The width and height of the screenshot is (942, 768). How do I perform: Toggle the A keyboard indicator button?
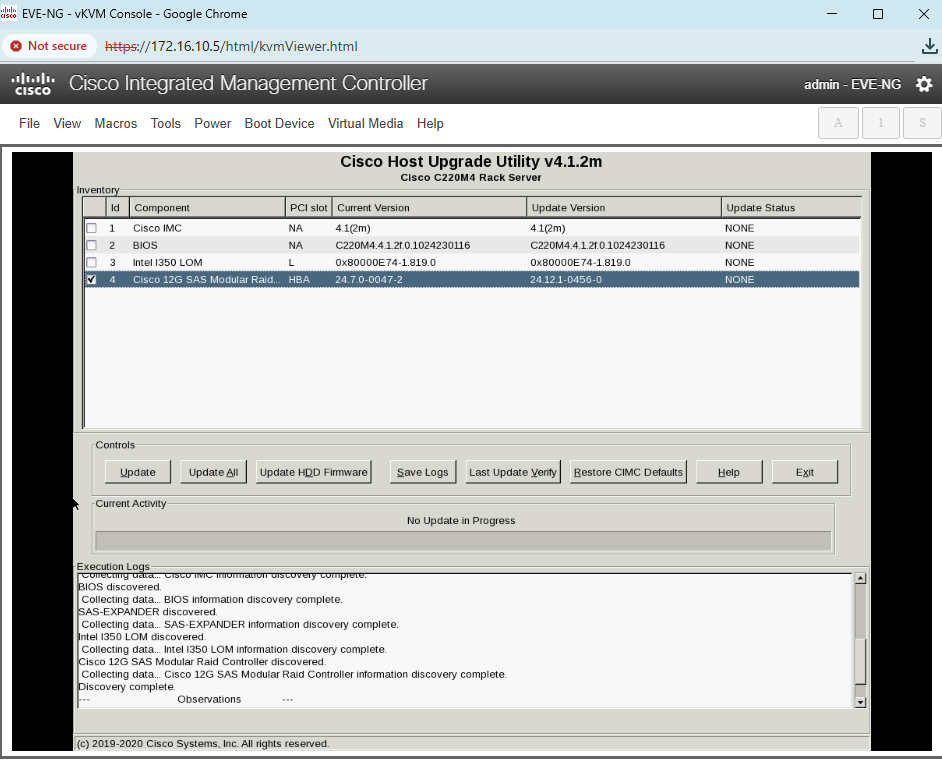(838, 123)
